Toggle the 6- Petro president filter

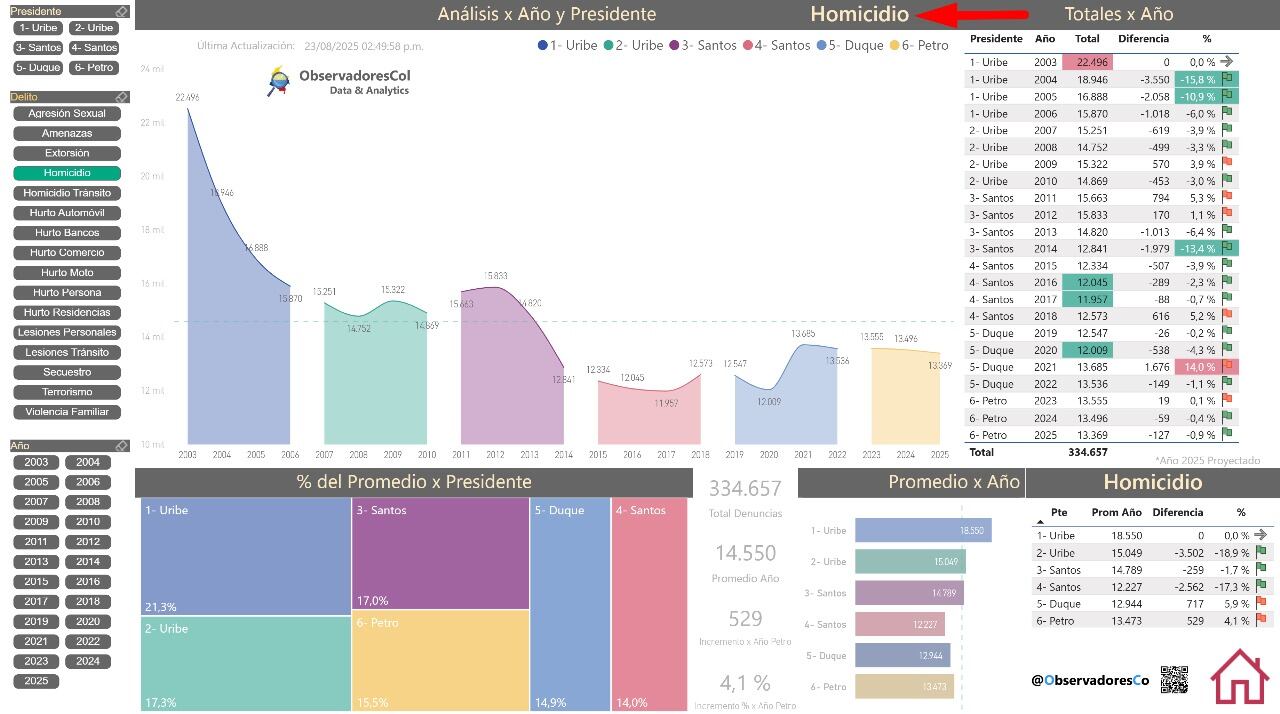click(x=93, y=68)
